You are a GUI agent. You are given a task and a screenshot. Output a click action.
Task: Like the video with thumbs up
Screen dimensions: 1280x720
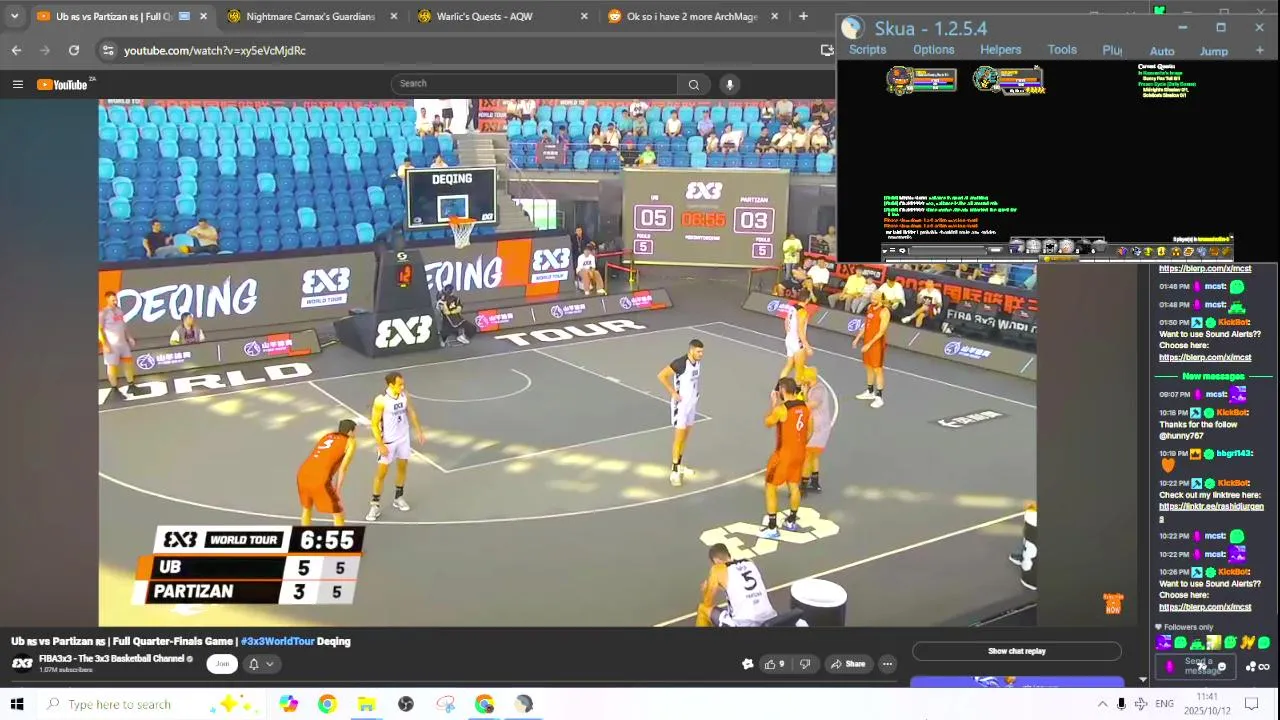tap(774, 664)
